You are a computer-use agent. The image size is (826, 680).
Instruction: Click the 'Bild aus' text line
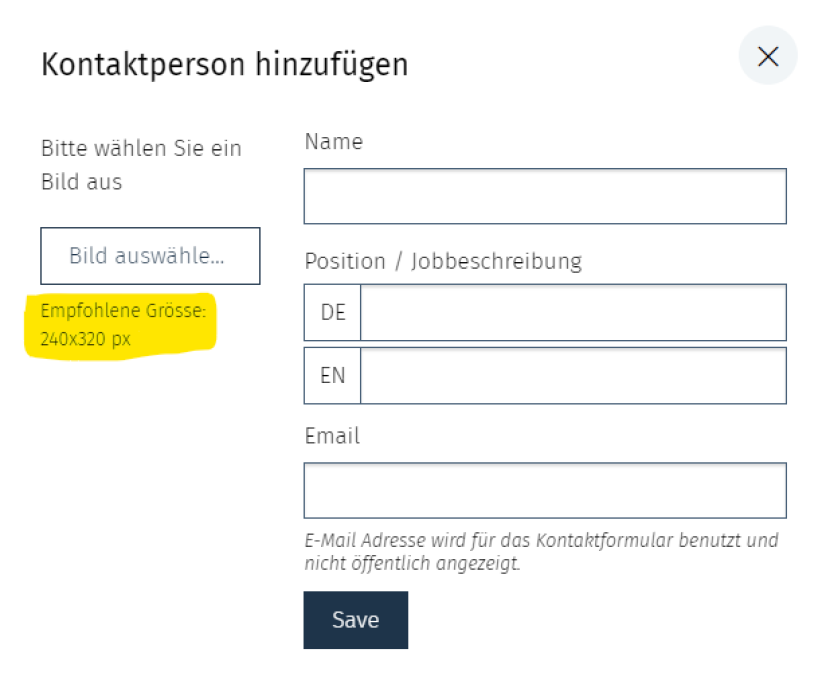pyautogui.click(x=81, y=183)
